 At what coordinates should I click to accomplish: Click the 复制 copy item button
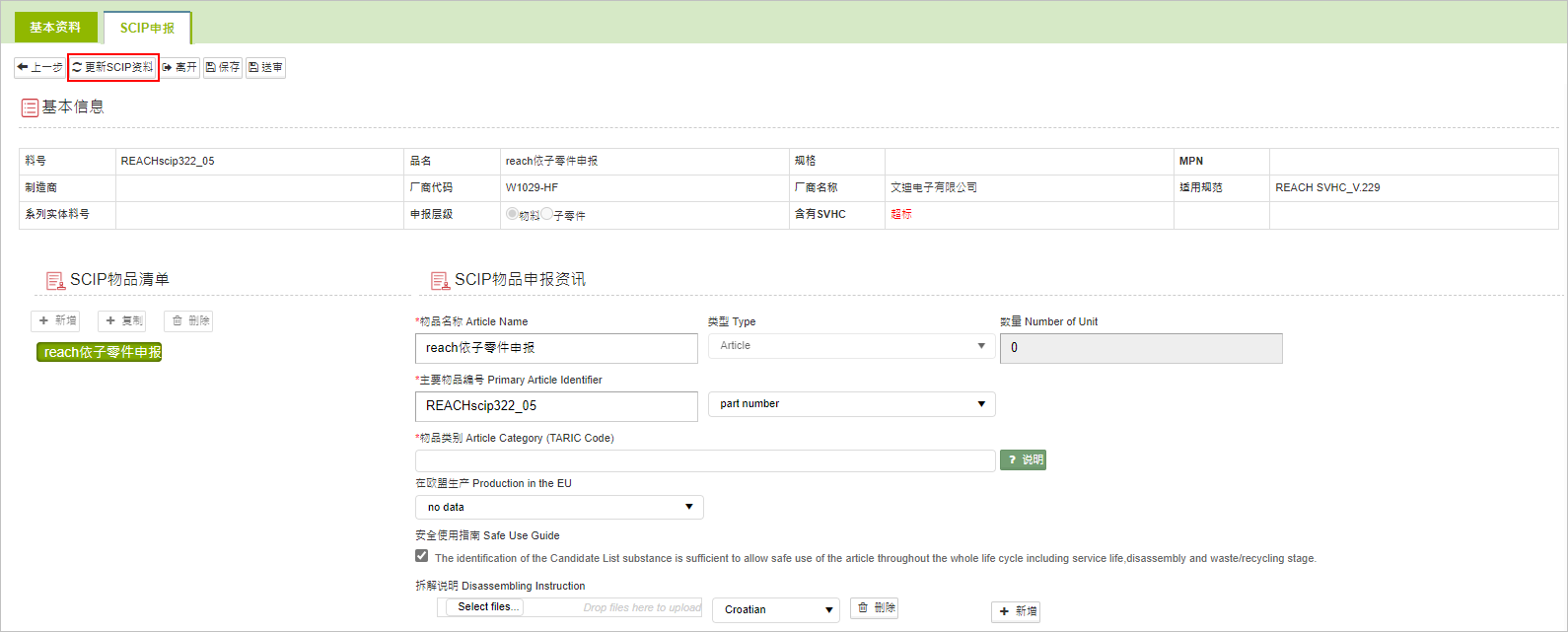pos(122,320)
